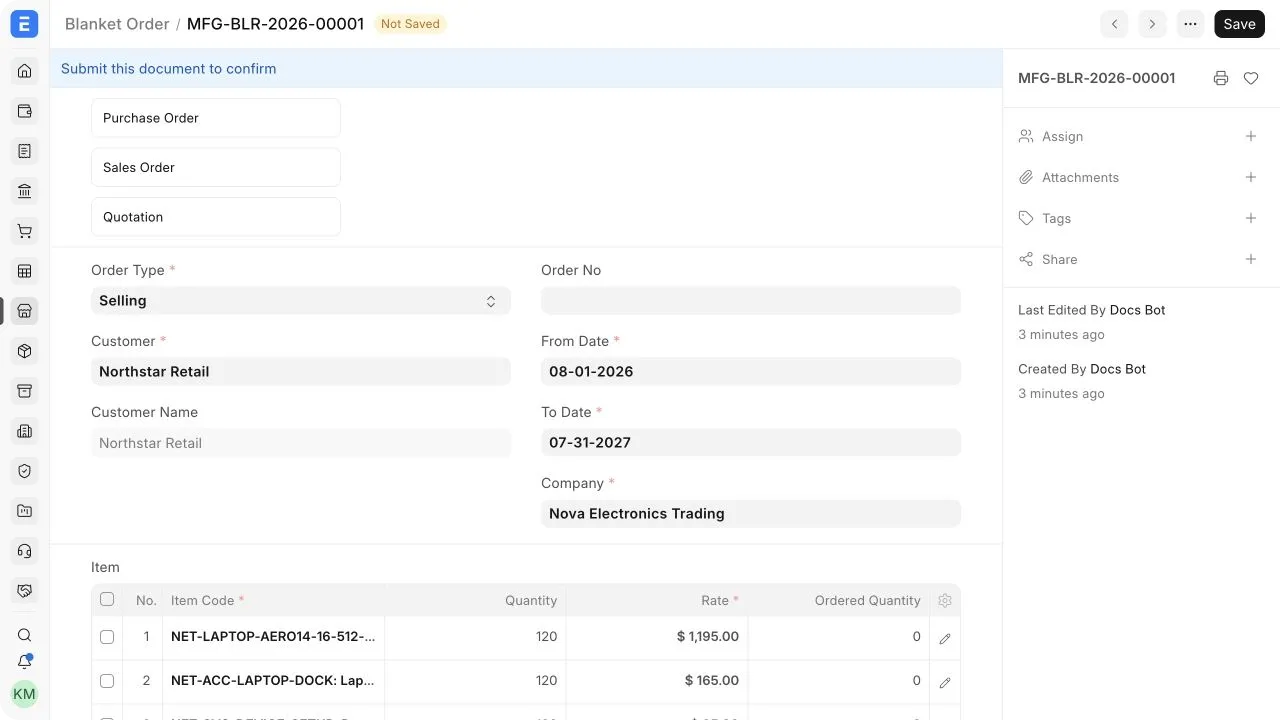Share document with plus icon
The width and height of the screenshot is (1280, 720).
tap(1251, 259)
